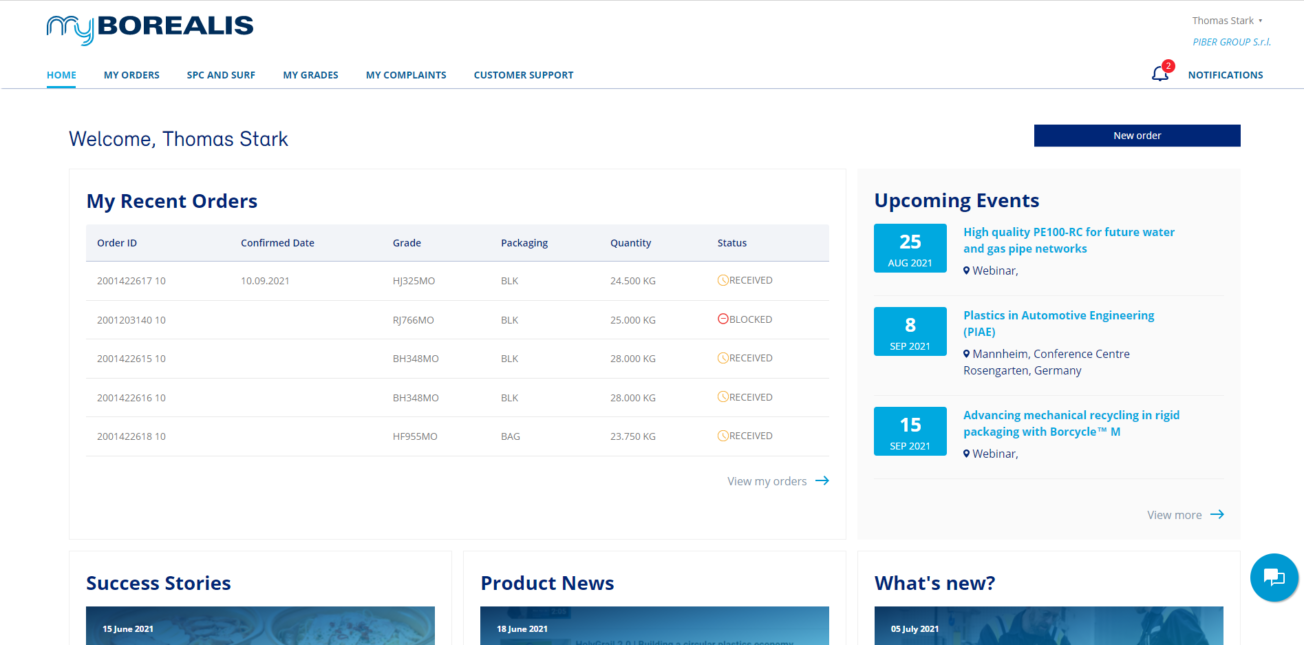
Task: Click the blocked status icon for order 2001203140
Action: pyautogui.click(x=723, y=319)
